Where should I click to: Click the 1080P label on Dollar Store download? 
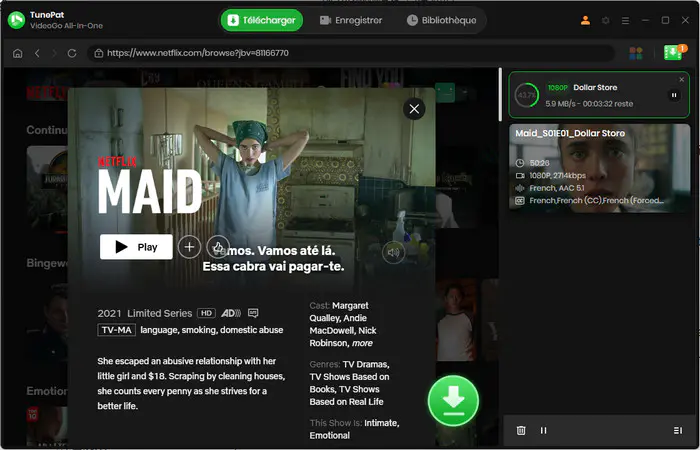[x=558, y=88]
